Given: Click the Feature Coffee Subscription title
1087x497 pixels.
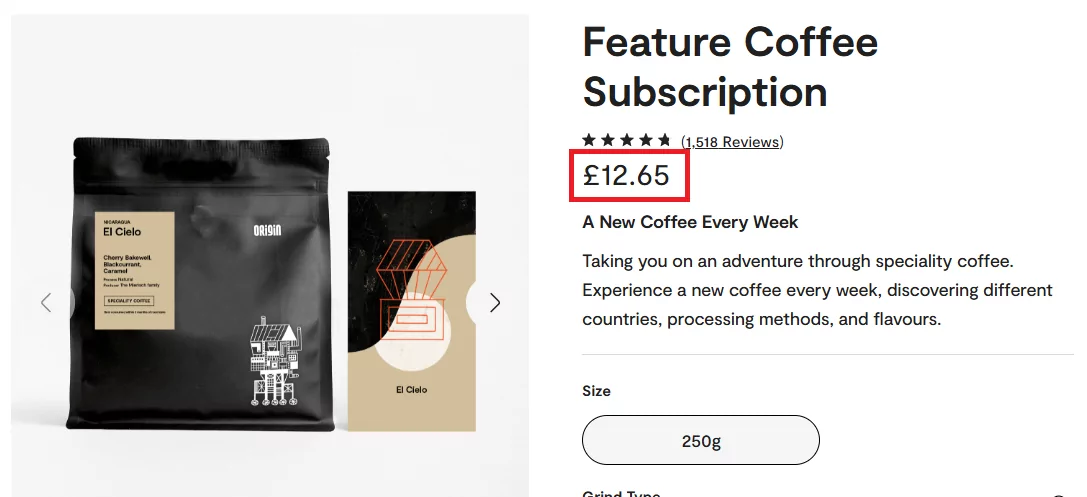Looking at the screenshot, I should pos(730,67).
